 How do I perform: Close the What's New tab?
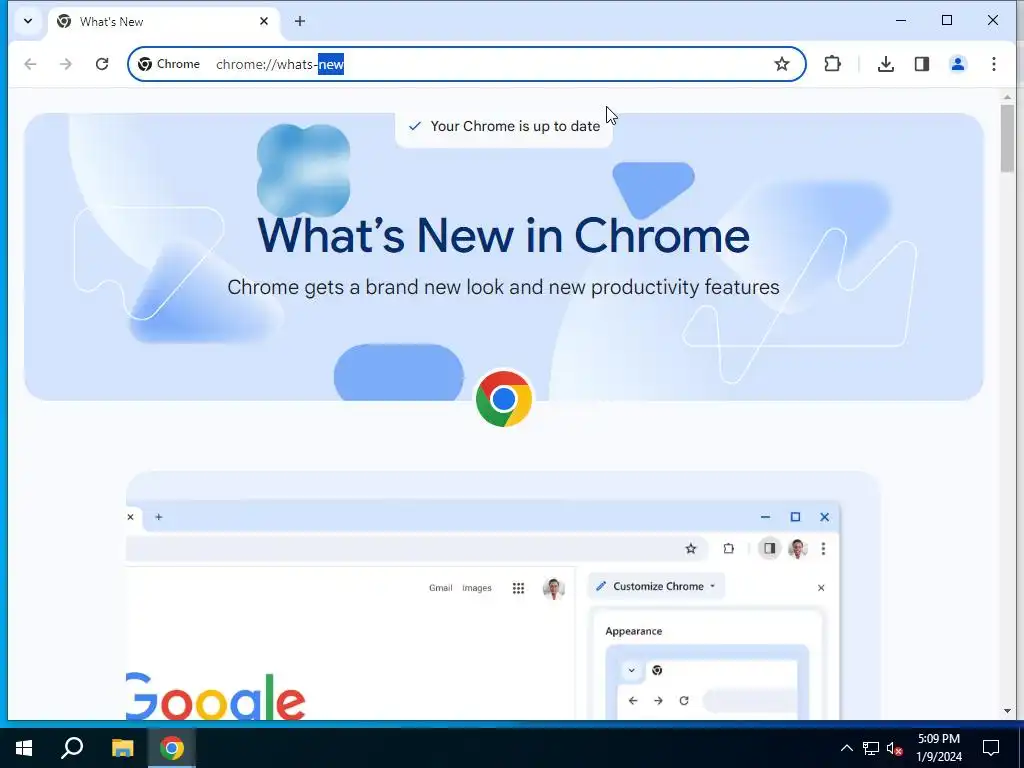pyautogui.click(x=264, y=21)
